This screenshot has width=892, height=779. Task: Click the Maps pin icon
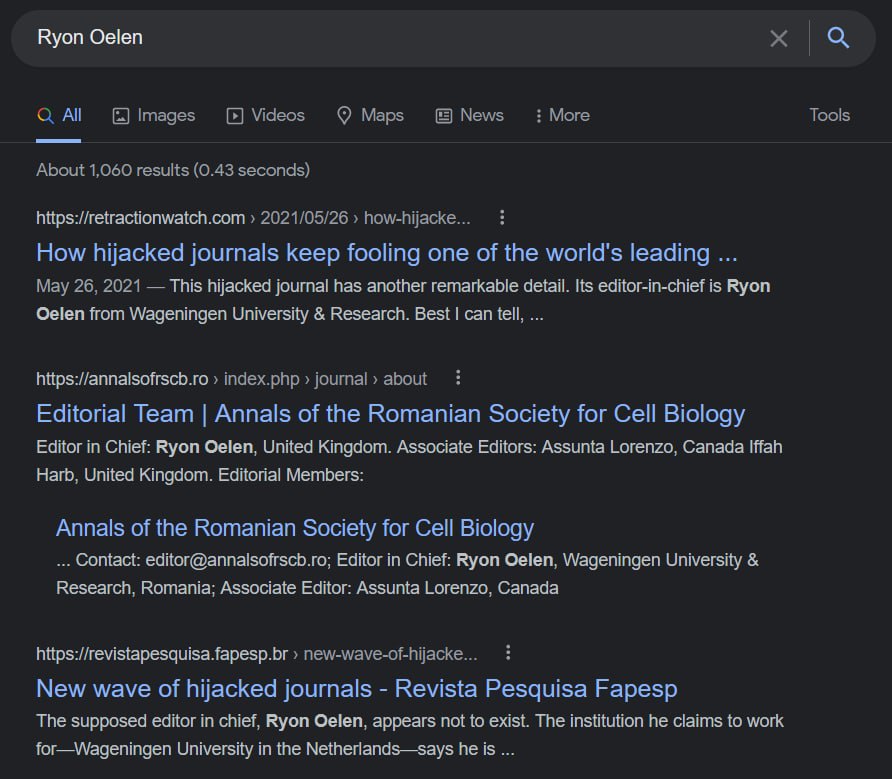coord(344,116)
